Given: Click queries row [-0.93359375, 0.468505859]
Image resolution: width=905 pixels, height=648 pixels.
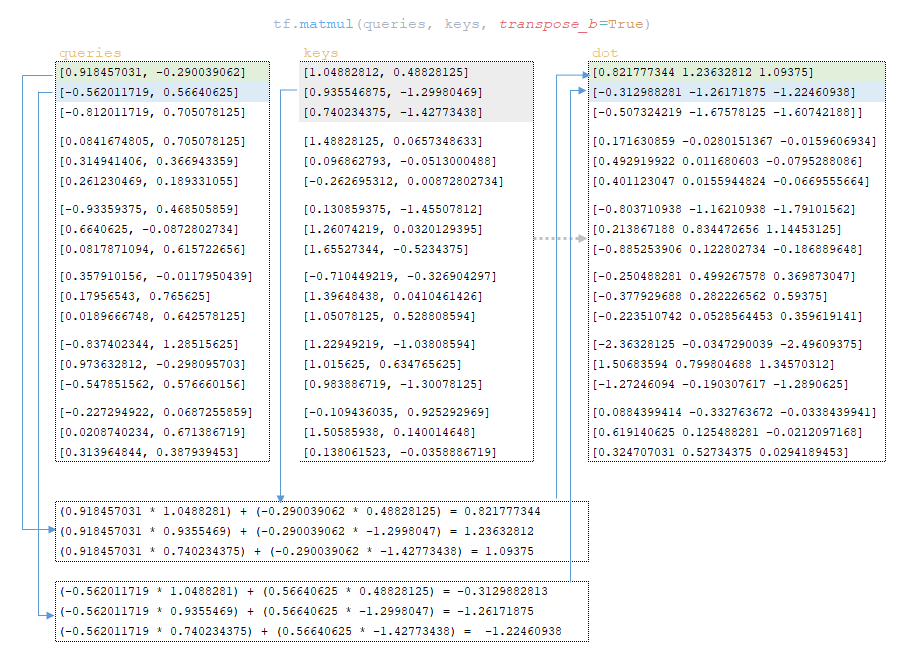Looking at the screenshot, I should pos(149,209).
